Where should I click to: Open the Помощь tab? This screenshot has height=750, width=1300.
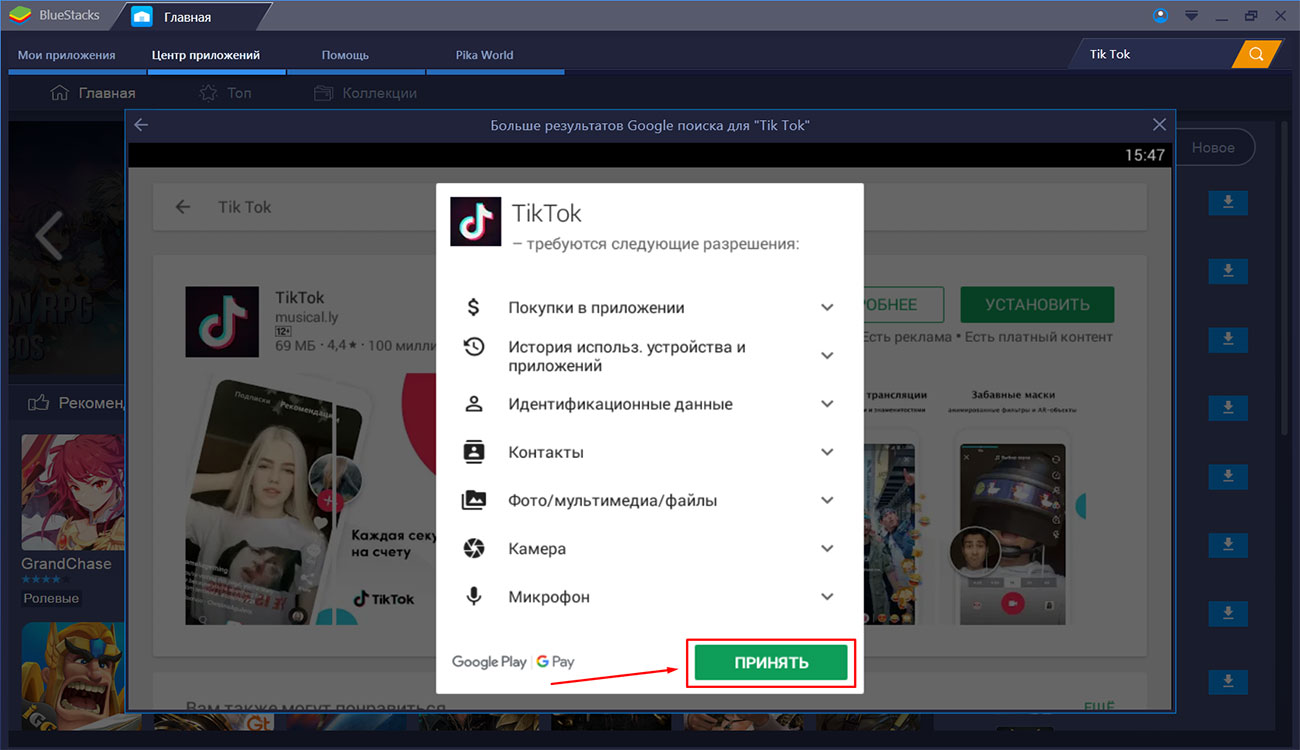point(345,55)
